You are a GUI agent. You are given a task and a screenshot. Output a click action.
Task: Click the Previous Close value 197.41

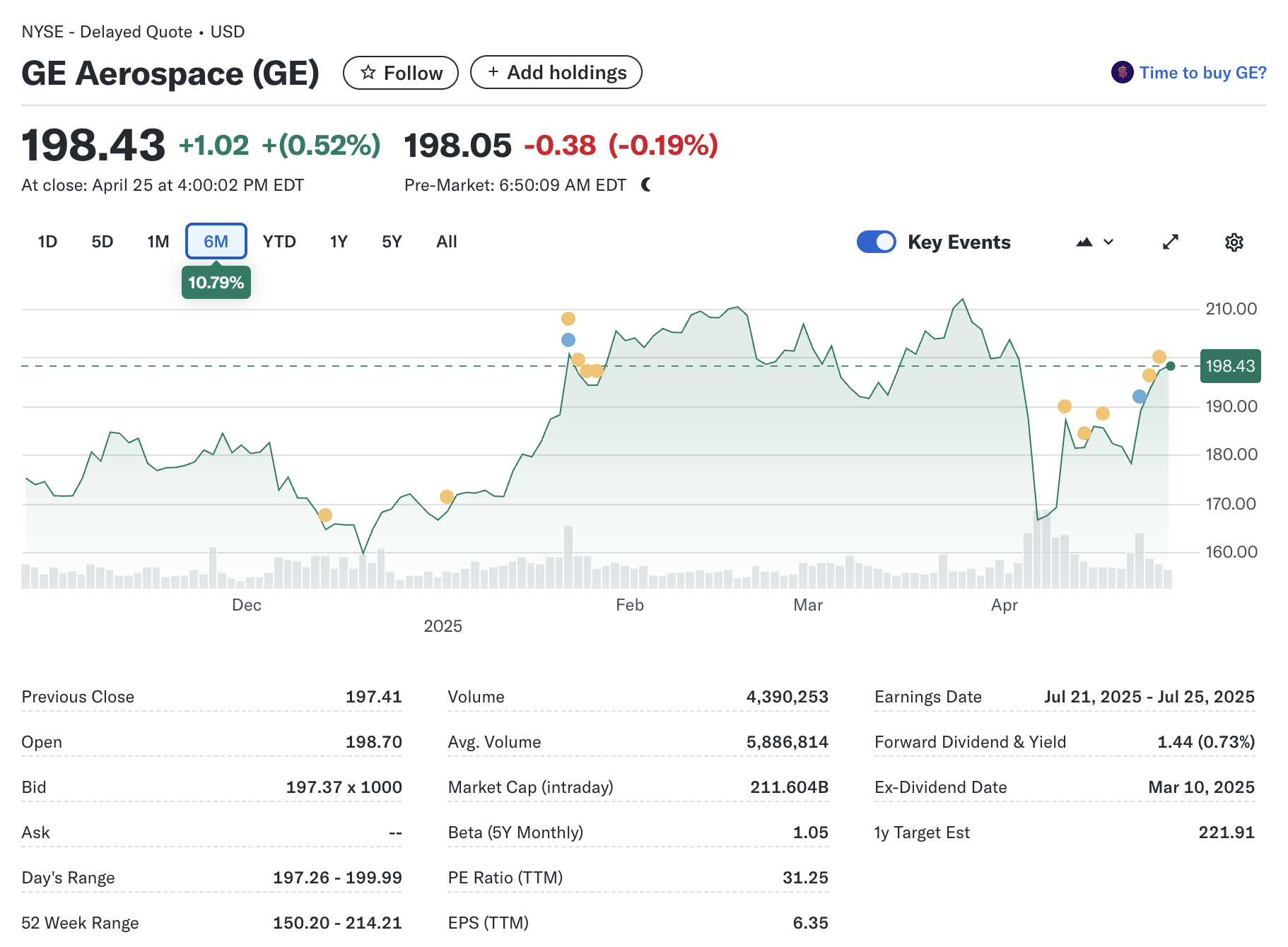[x=373, y=697]
